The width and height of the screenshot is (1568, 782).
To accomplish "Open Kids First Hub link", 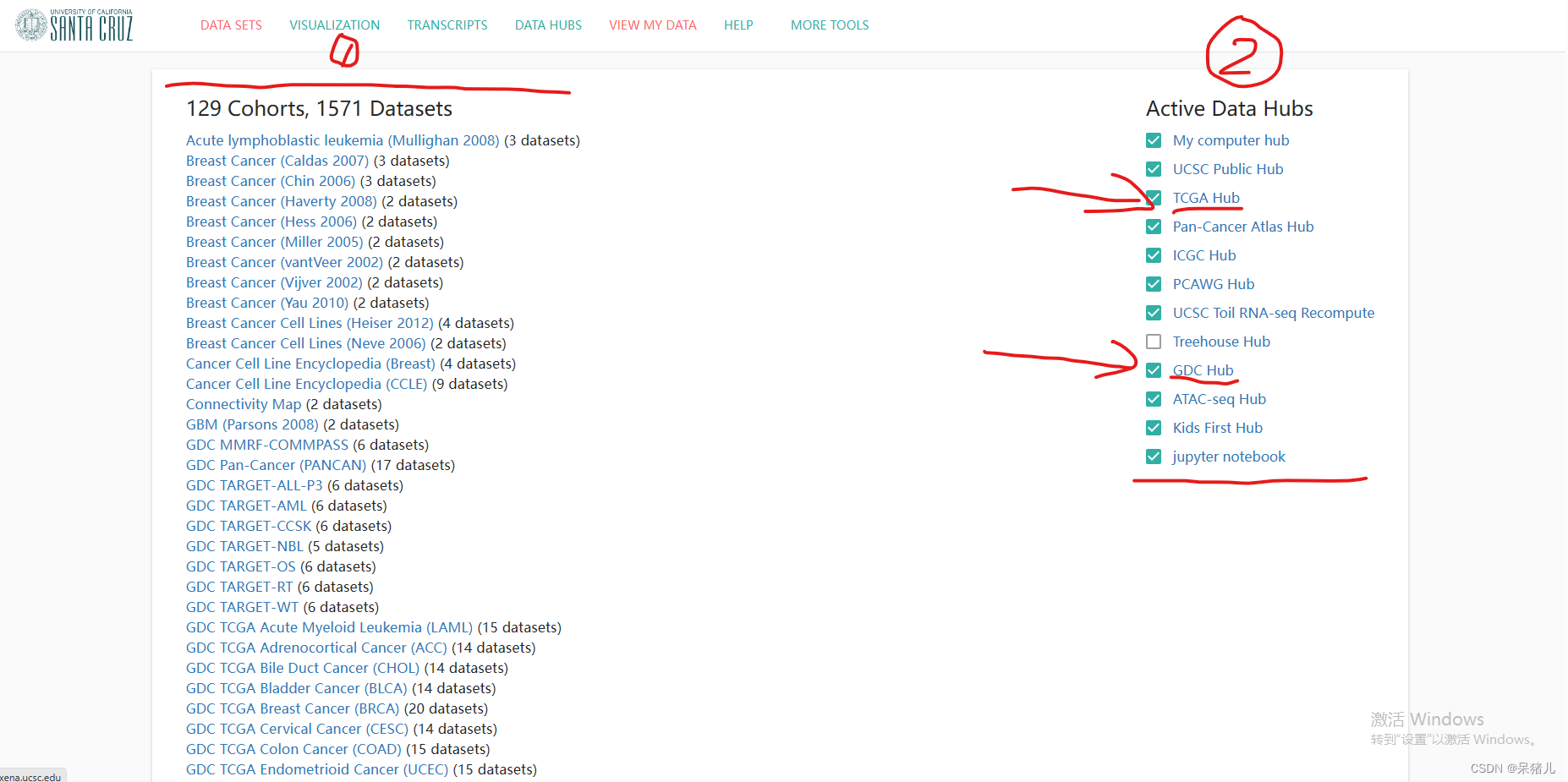I will pyautogui.click(x=1218, y=428).
